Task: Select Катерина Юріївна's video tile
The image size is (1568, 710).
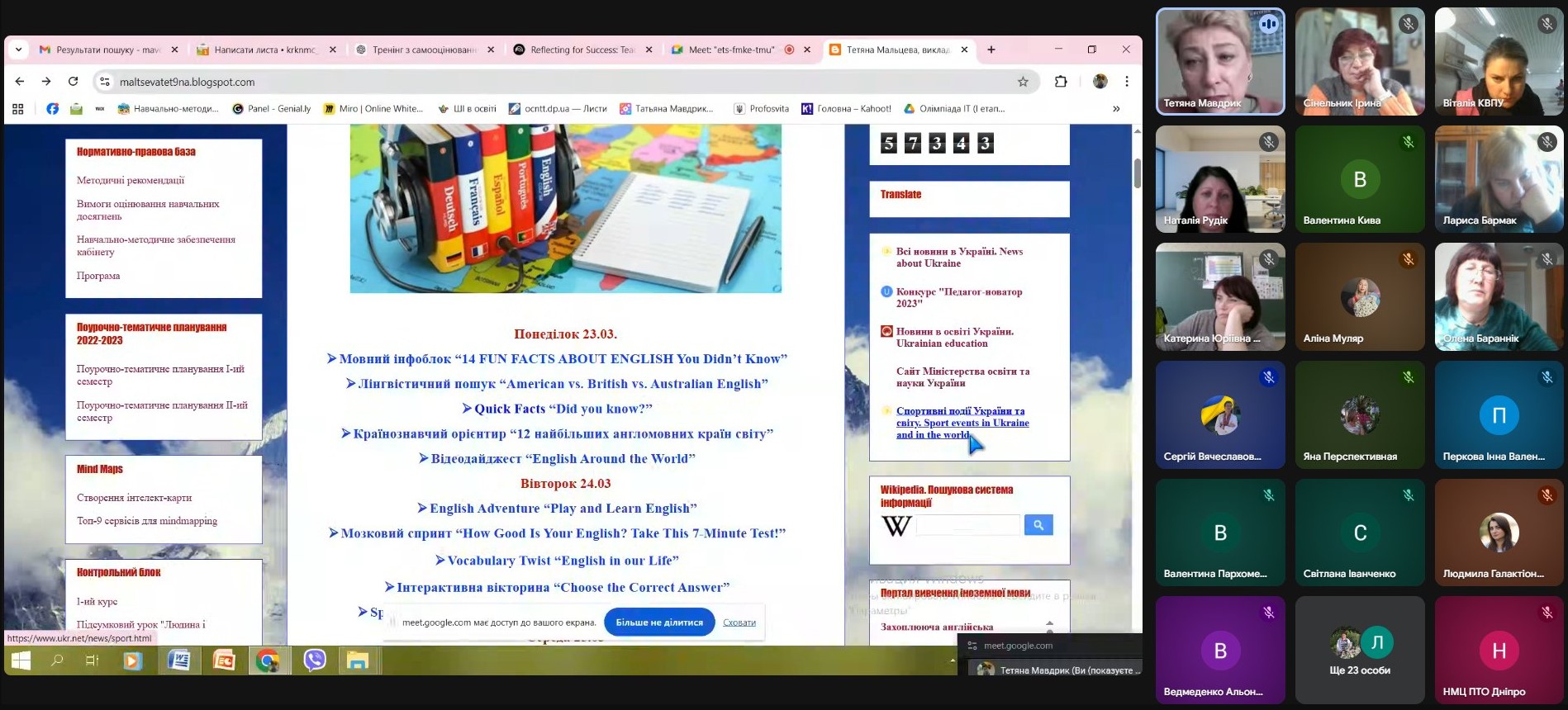Action: tap(1220, 297)
